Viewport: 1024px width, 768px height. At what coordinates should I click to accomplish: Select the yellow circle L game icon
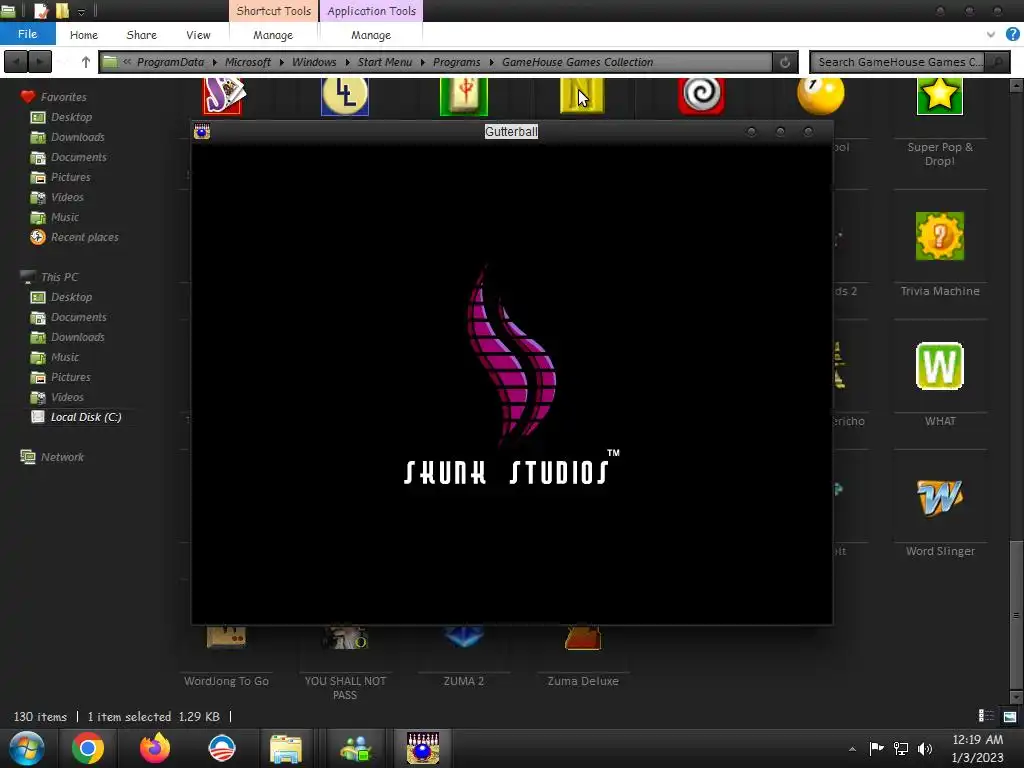pos(345,95)
